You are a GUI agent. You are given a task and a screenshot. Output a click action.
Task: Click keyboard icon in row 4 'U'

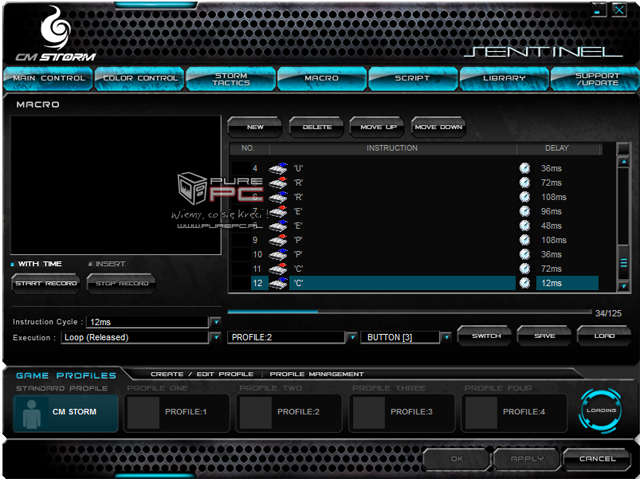[278, 168]
